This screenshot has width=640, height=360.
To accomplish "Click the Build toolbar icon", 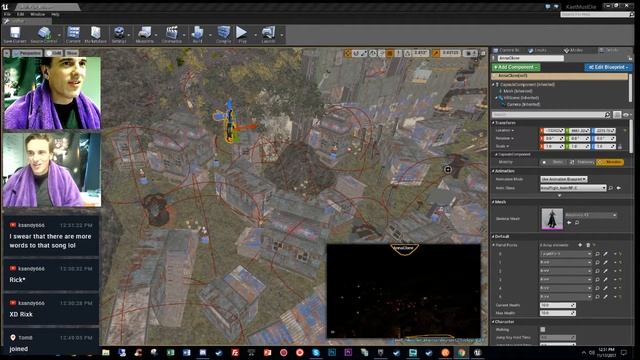I will point(198,34).
